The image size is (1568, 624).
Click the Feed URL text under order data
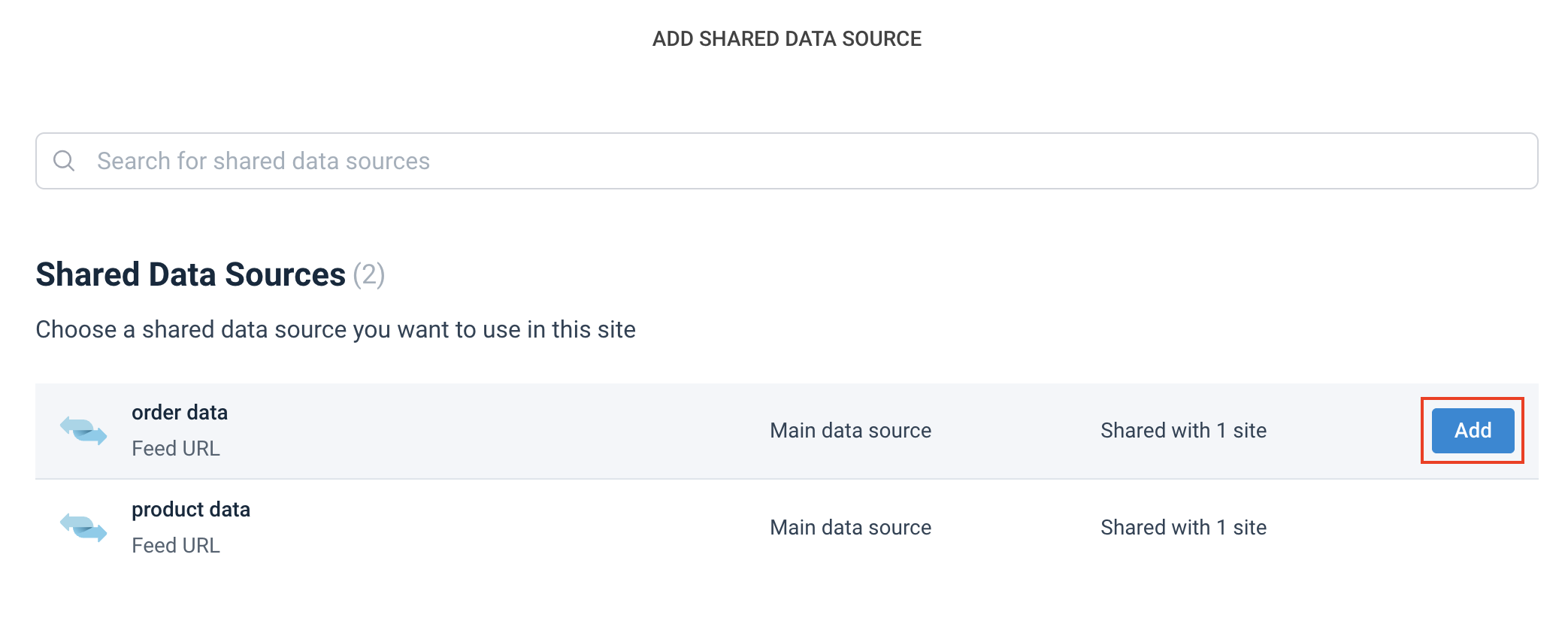tap(176, 448)
